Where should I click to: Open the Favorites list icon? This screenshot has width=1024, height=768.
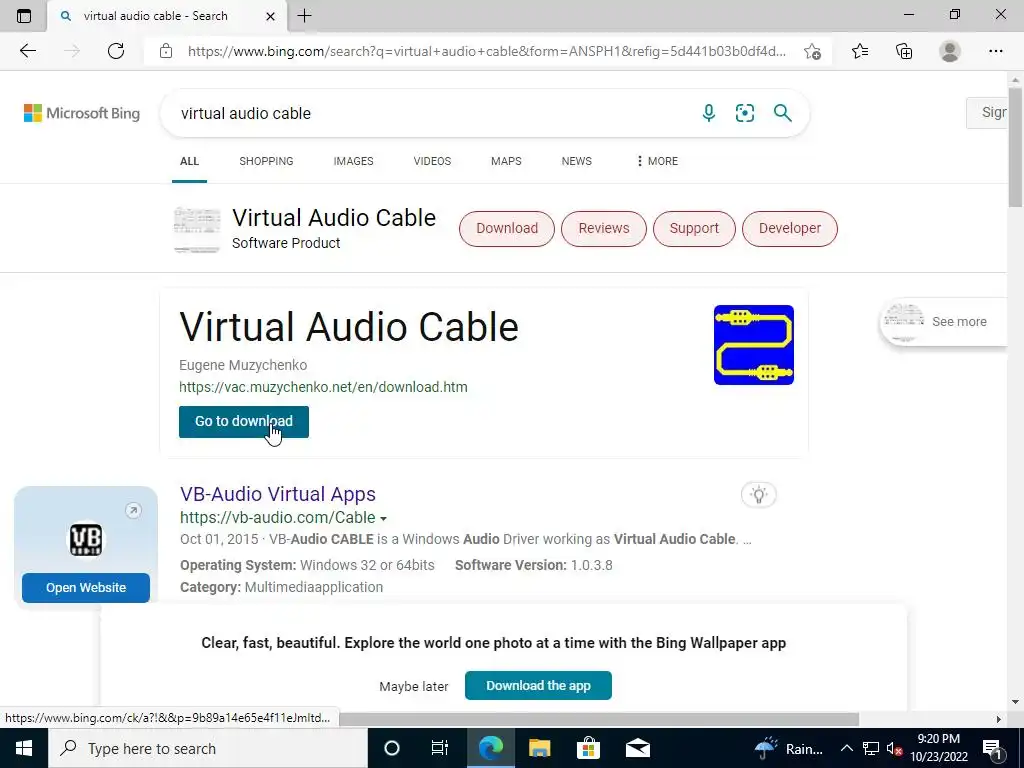tap(859, 51)
